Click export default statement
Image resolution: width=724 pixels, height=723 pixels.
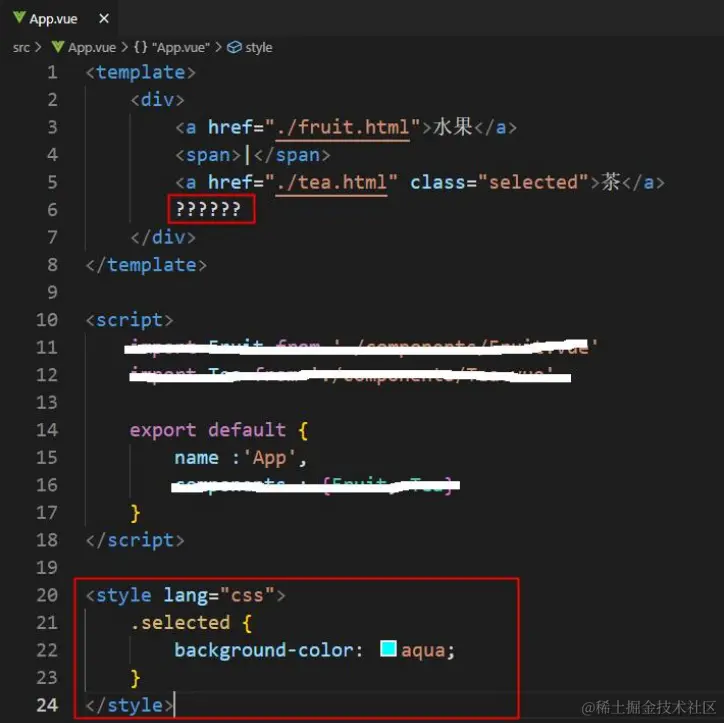208,430
